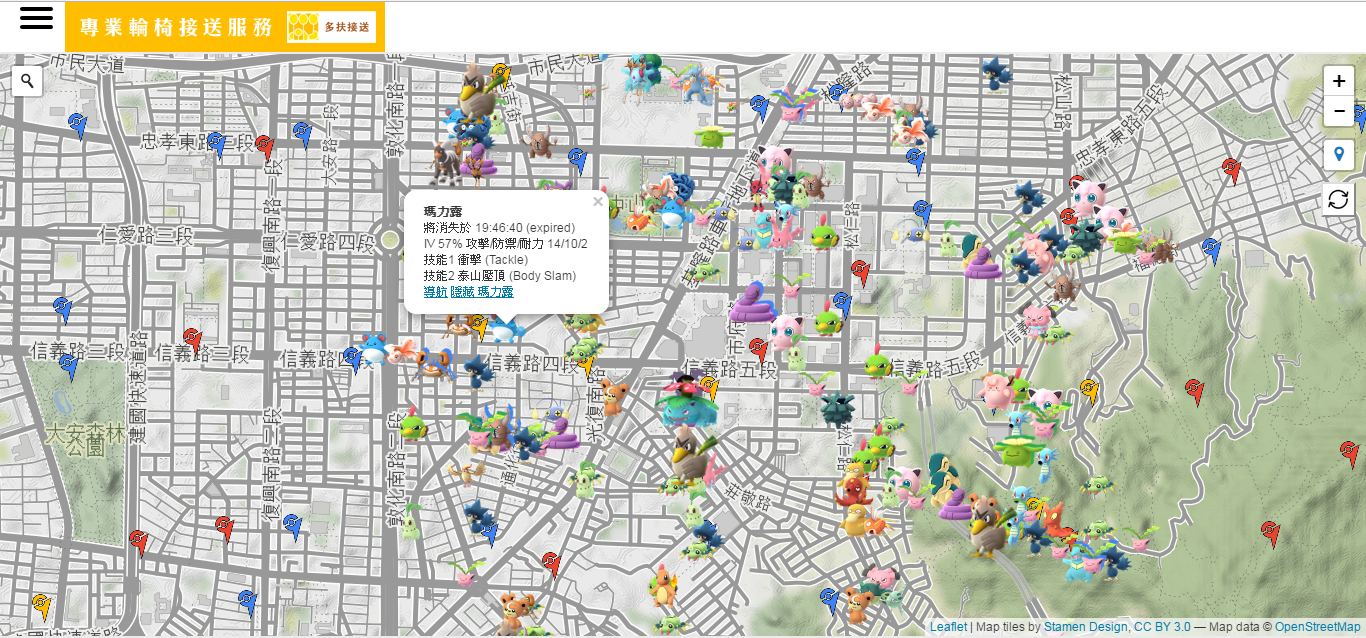Select the Charmander marker
Viewport: 1366px width, 638px height.
pos(664,587)
